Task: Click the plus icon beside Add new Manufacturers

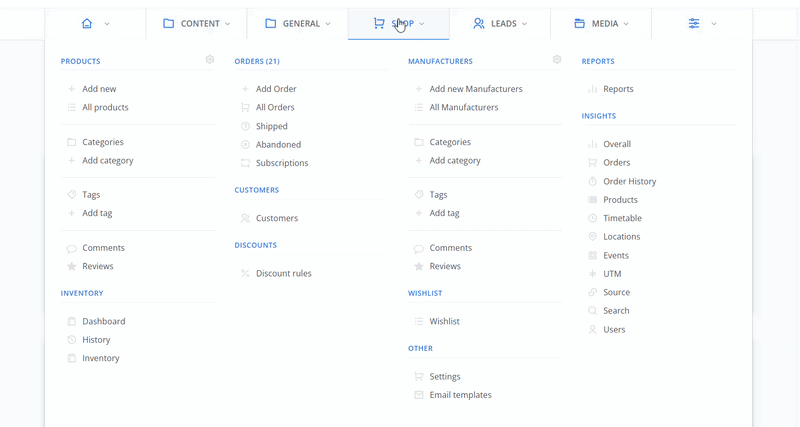Action: 418,89
